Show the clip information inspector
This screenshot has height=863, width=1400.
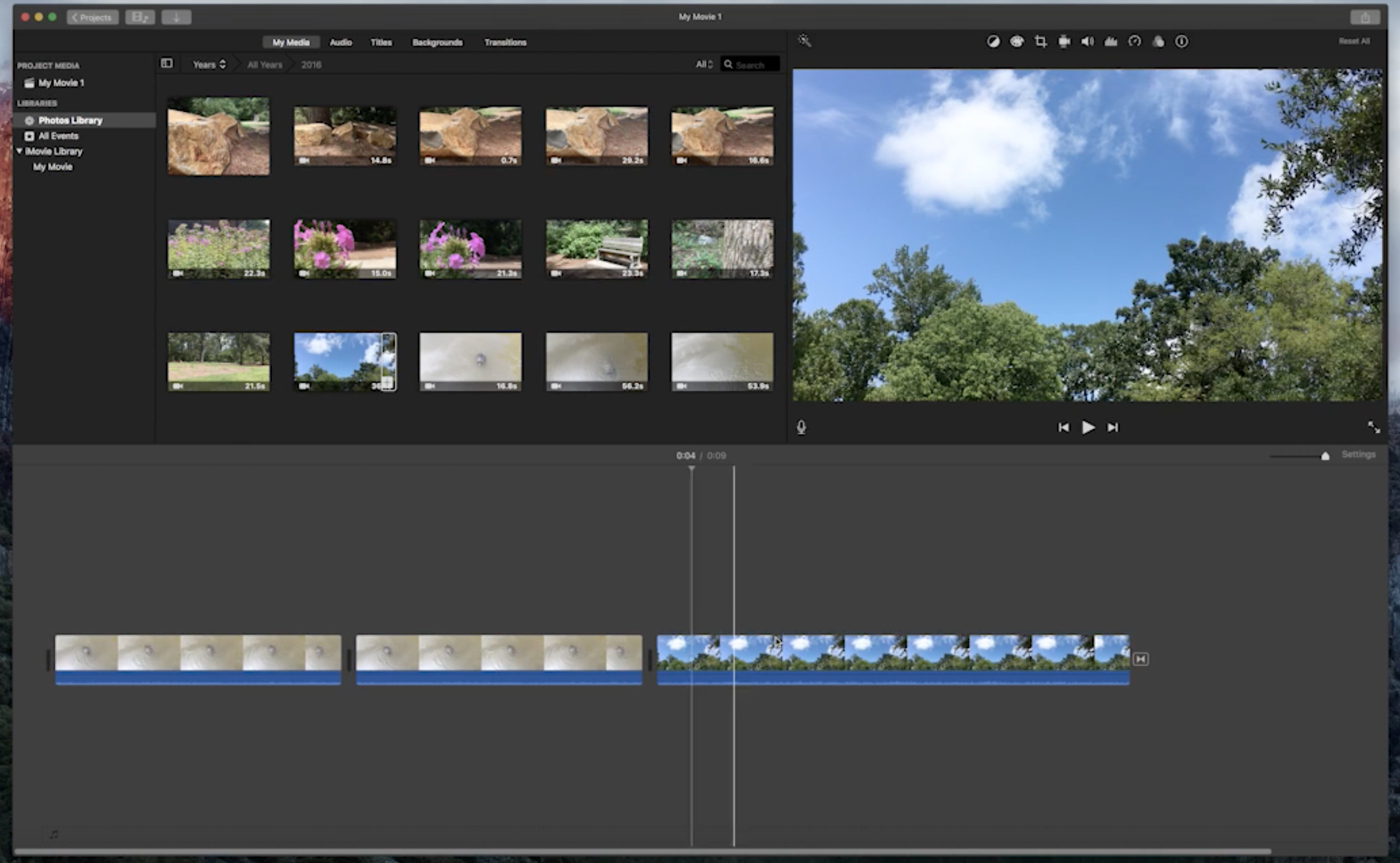(x=1182, y=42)
